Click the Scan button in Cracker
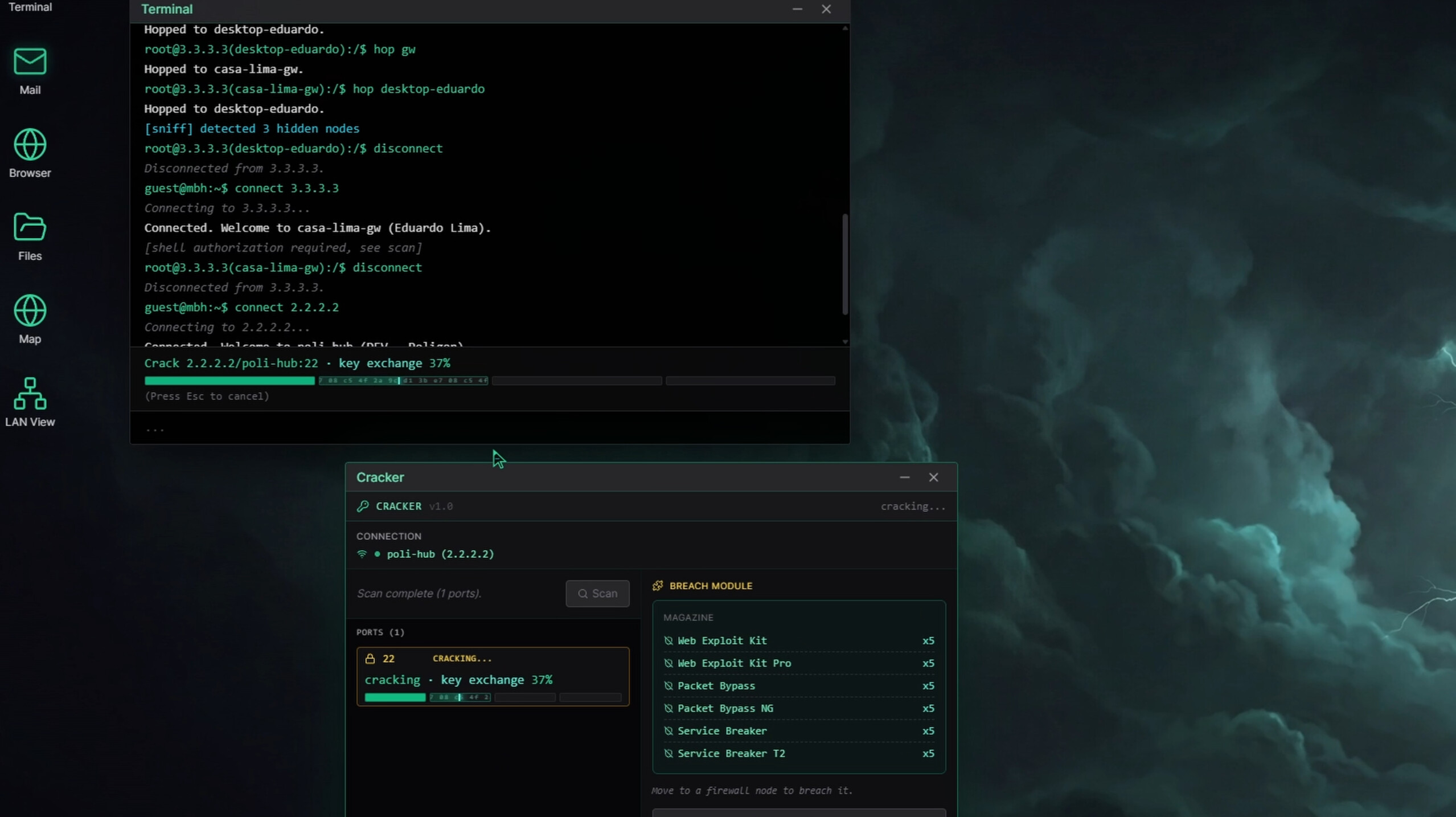Image resolution: width=1456 pixels, height=817 pixels. (597, 594)
